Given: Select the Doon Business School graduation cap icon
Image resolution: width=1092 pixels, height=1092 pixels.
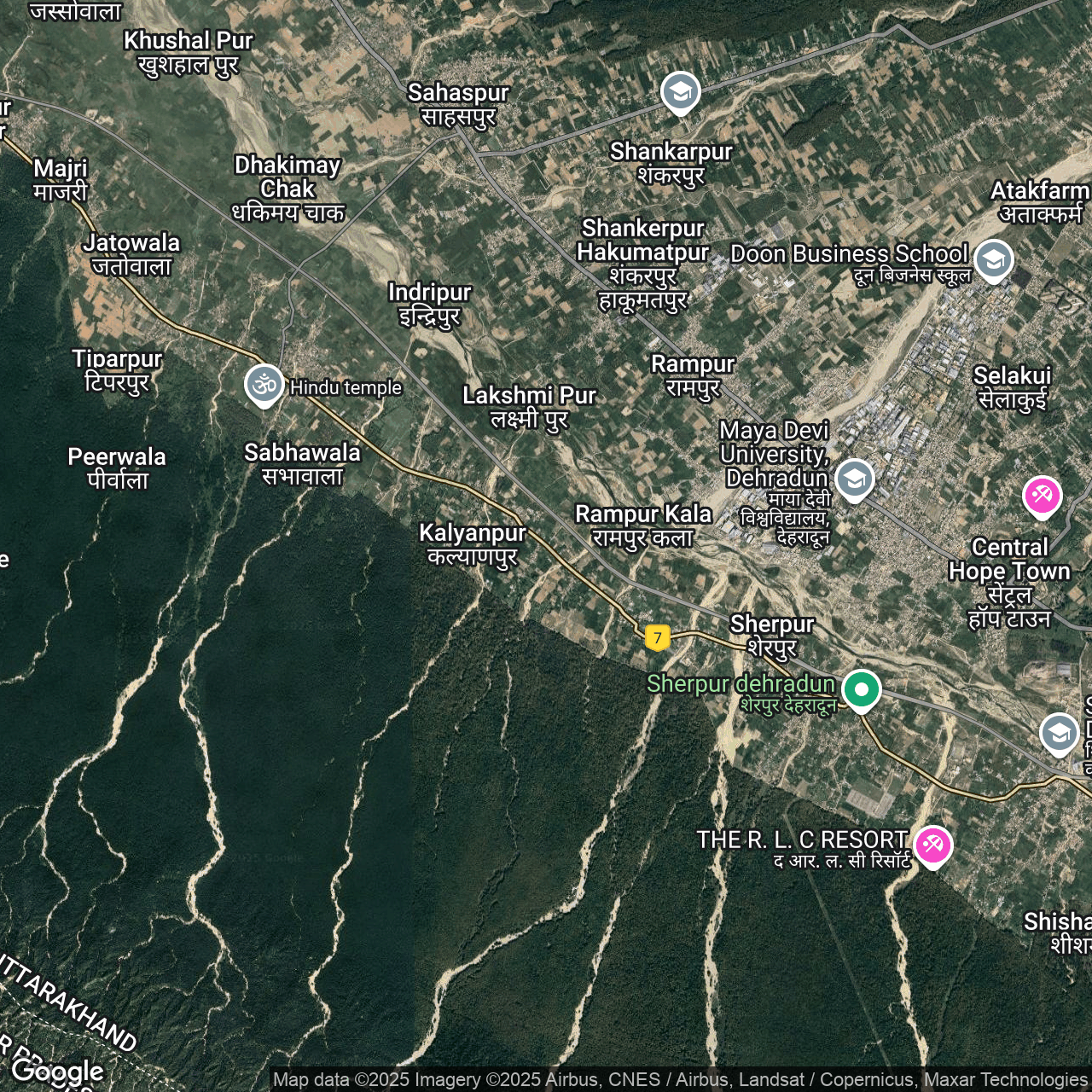Looking at the screenshot, I should pyautogui.click(x=993, y=259).
